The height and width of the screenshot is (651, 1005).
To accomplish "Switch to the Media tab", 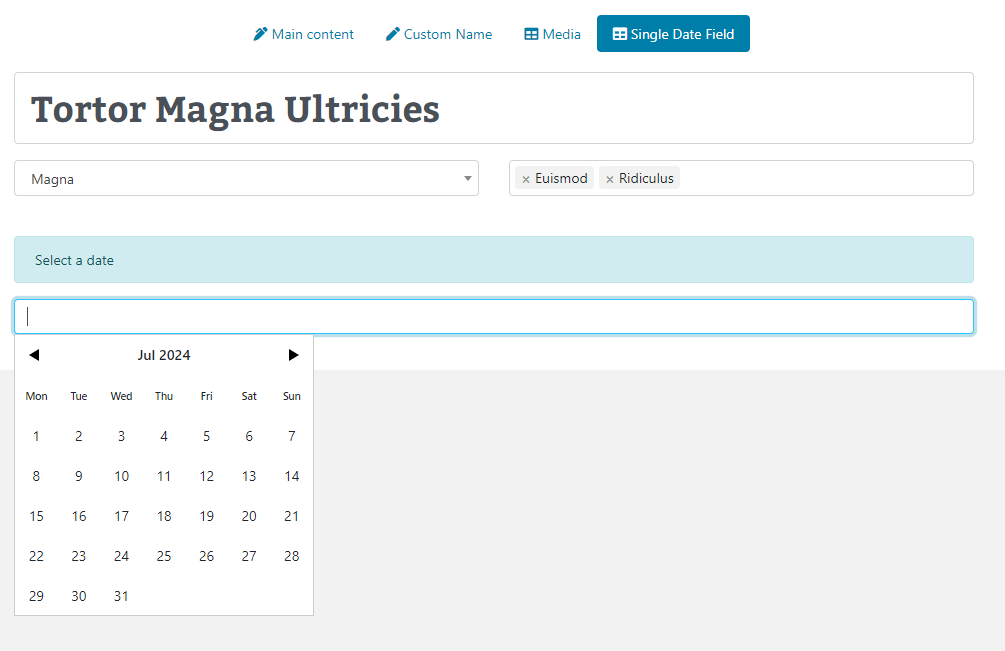I will [552, 33].
